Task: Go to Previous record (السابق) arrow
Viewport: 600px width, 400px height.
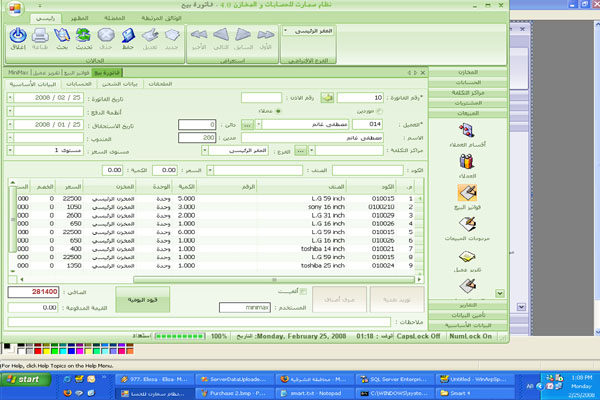Action: point(243,35)
